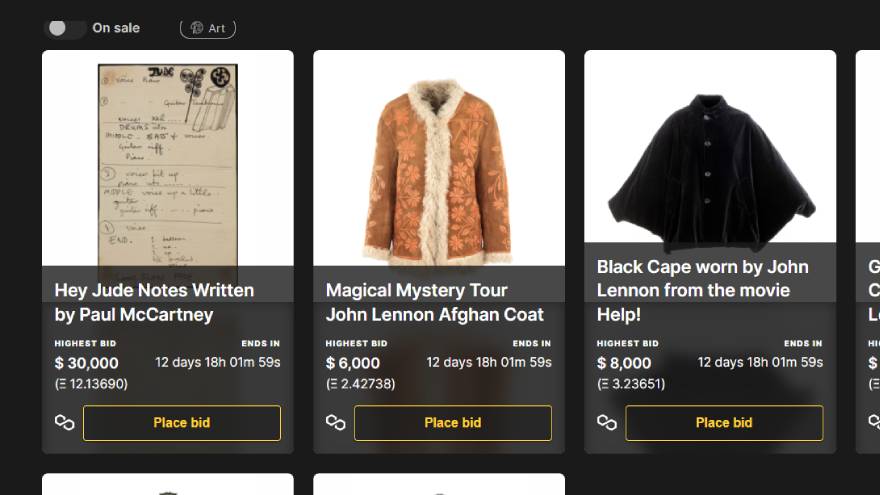Click the $ 8,000 highest bid amount

coord(624,363)
